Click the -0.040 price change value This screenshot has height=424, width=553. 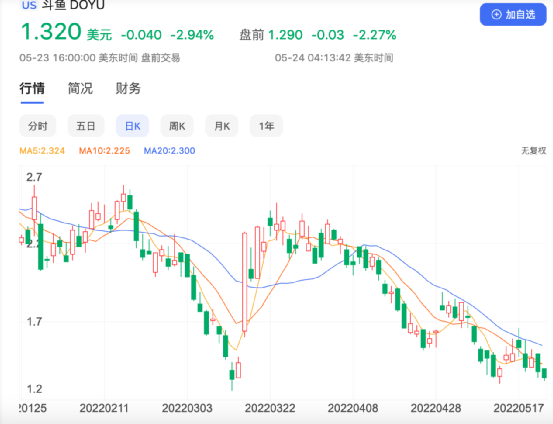141,35
